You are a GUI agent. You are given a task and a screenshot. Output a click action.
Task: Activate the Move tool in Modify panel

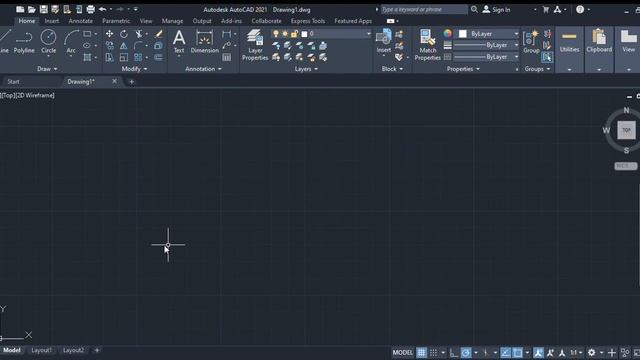point(109,34)
